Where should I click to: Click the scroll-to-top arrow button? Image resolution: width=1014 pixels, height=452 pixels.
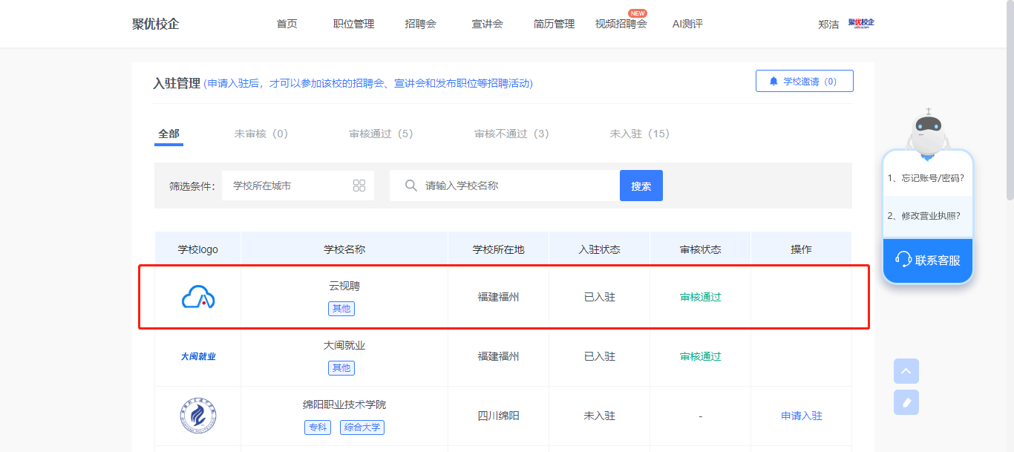906,371
